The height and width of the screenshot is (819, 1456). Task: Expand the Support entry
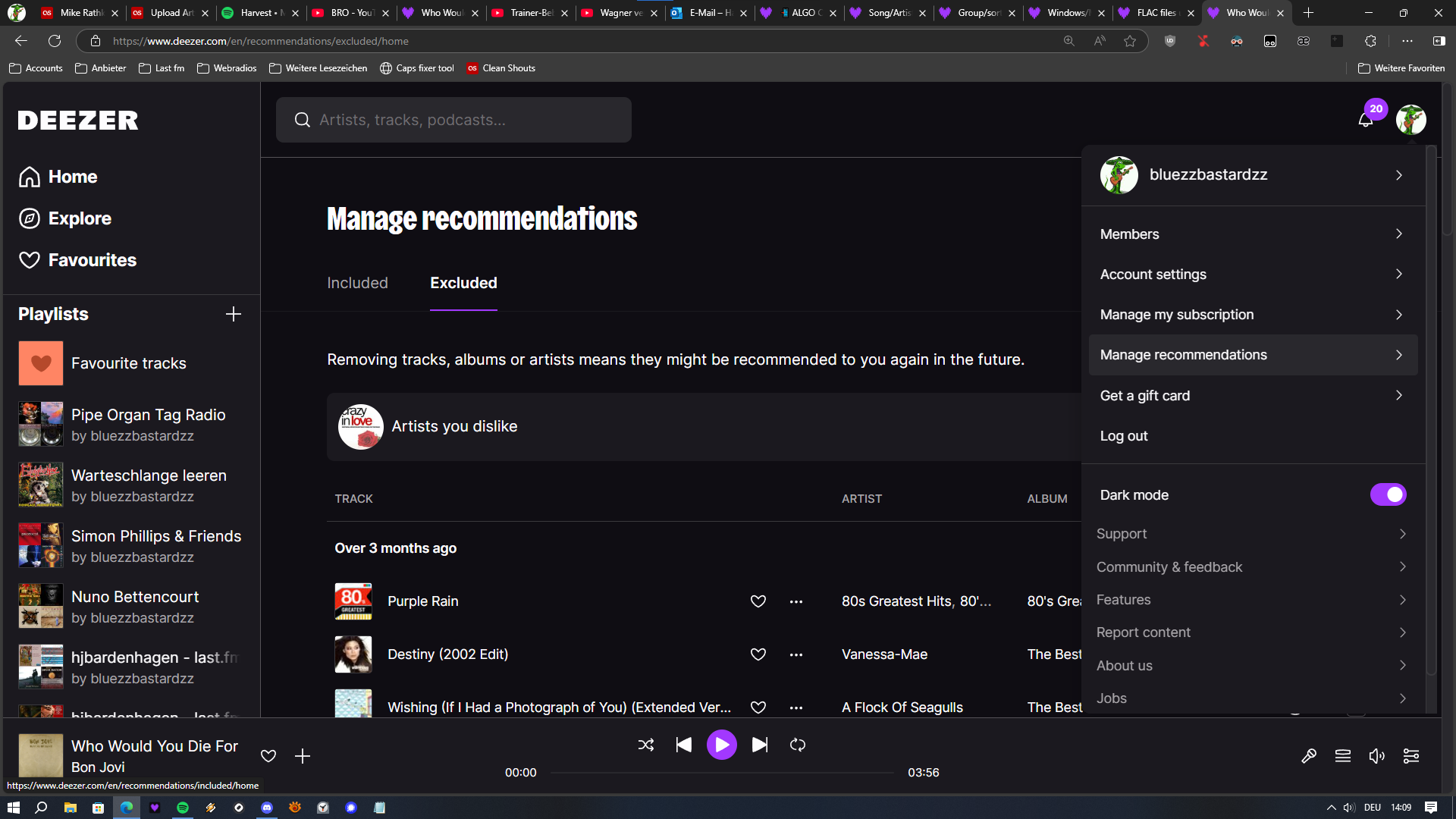[x=1253, y=534]
